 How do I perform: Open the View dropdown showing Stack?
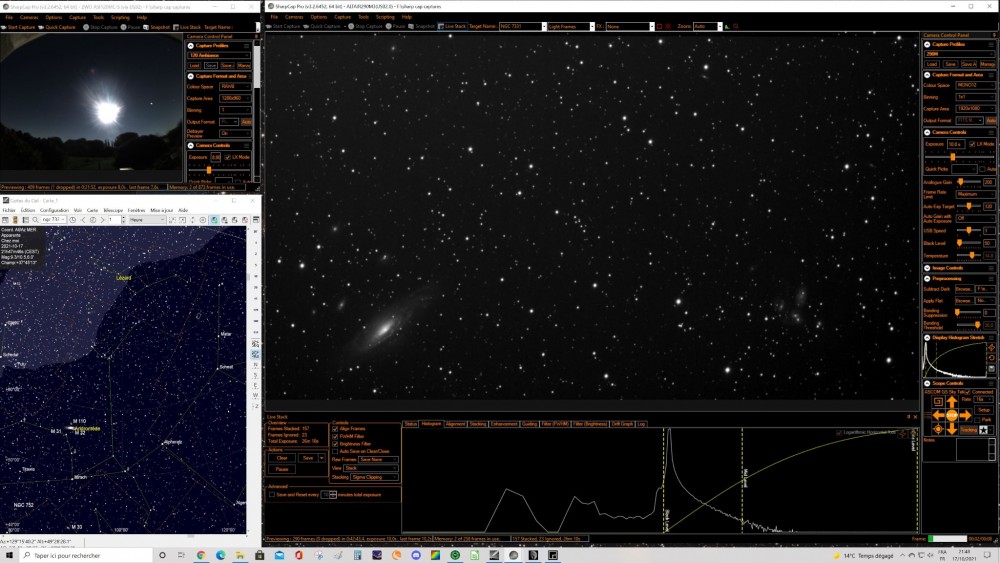(371, 468)
